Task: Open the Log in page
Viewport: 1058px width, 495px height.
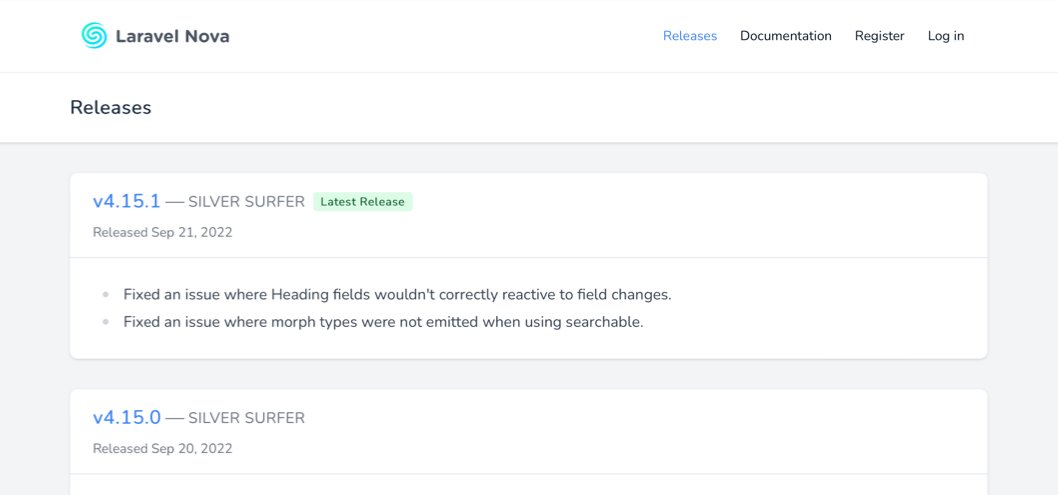Action: [x=945, y=36]
